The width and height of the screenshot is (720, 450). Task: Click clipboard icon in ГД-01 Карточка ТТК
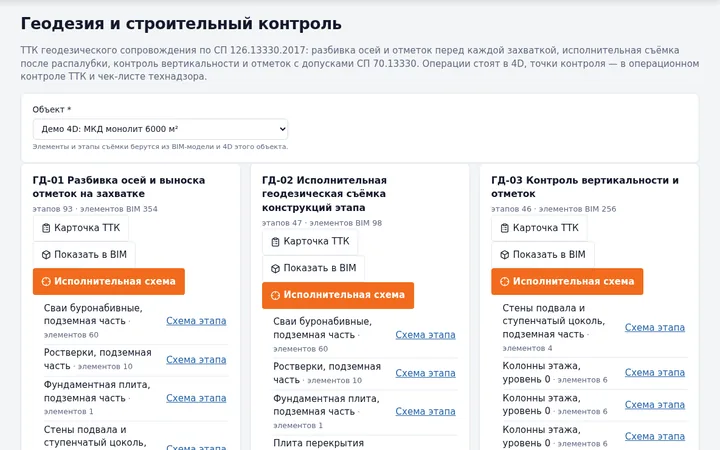click(x=46, y=228)
